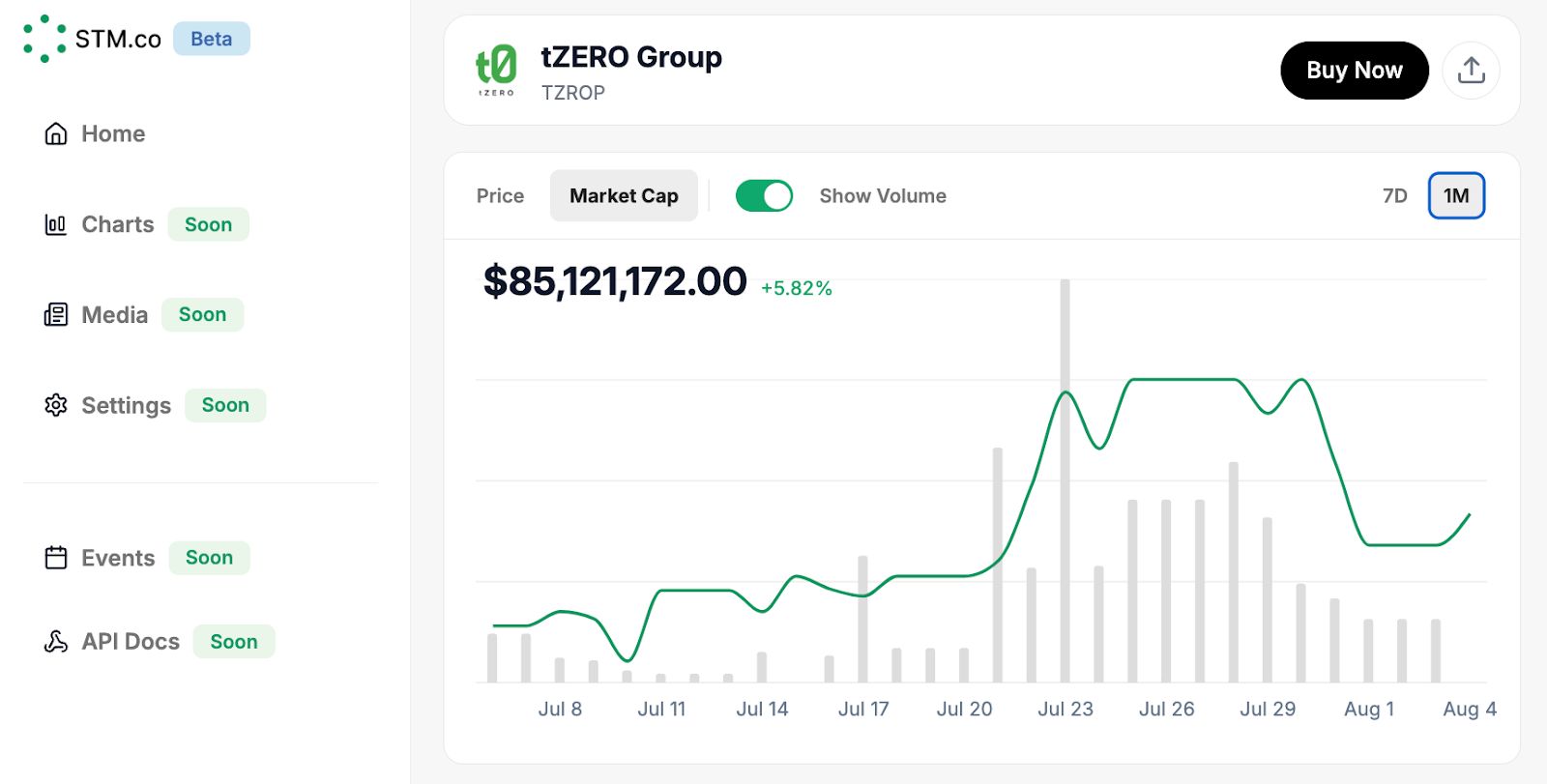Click the Media newspaper icon
This screenshot has width=1547, height=784.
(56, 314)
